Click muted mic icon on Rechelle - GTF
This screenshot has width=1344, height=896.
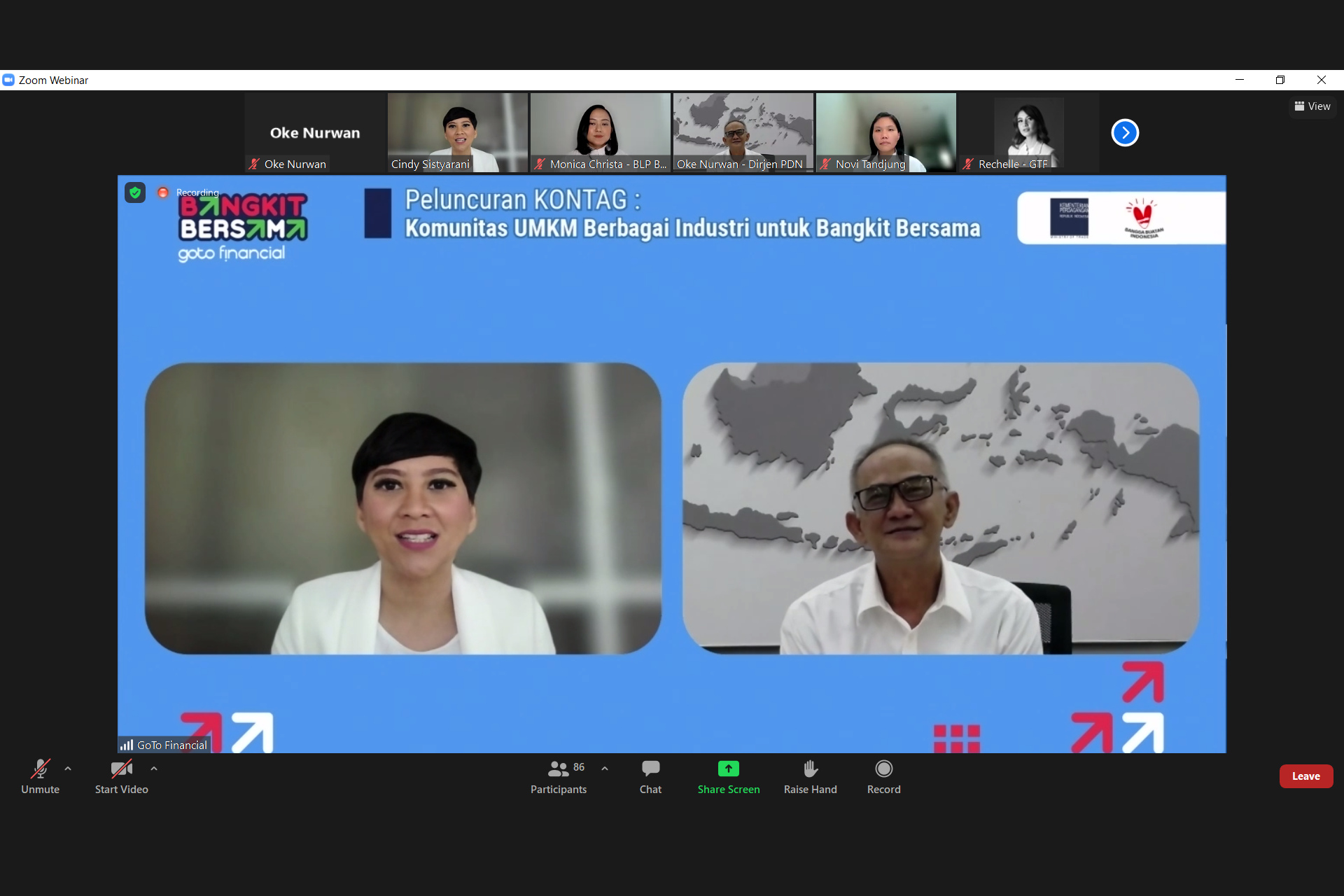click(968, 164)
